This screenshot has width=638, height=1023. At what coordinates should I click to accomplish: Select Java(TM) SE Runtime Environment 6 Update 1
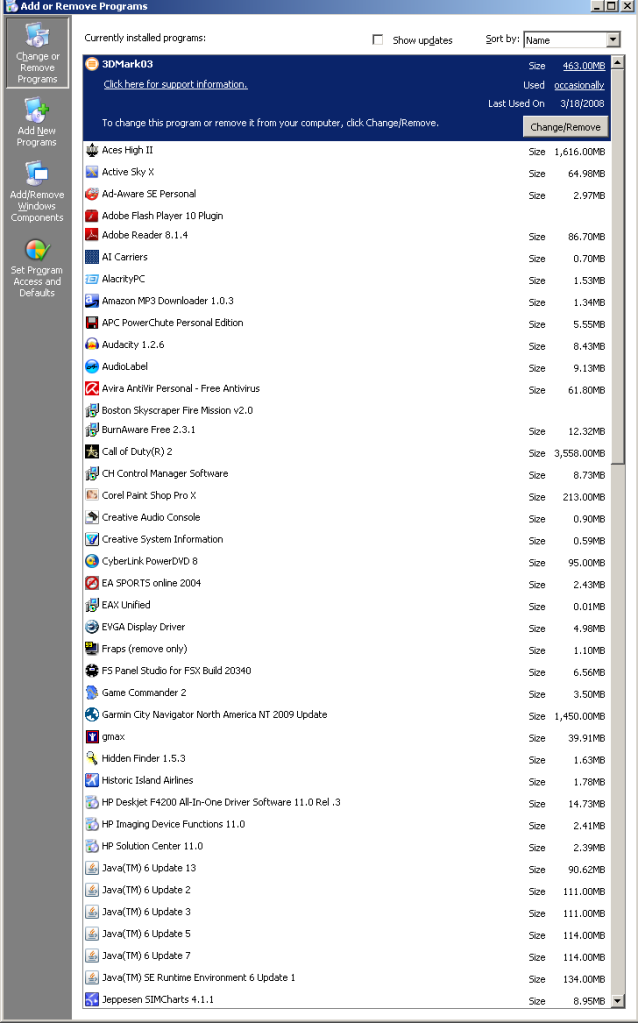pyautogui.click(x=347, y=978)
